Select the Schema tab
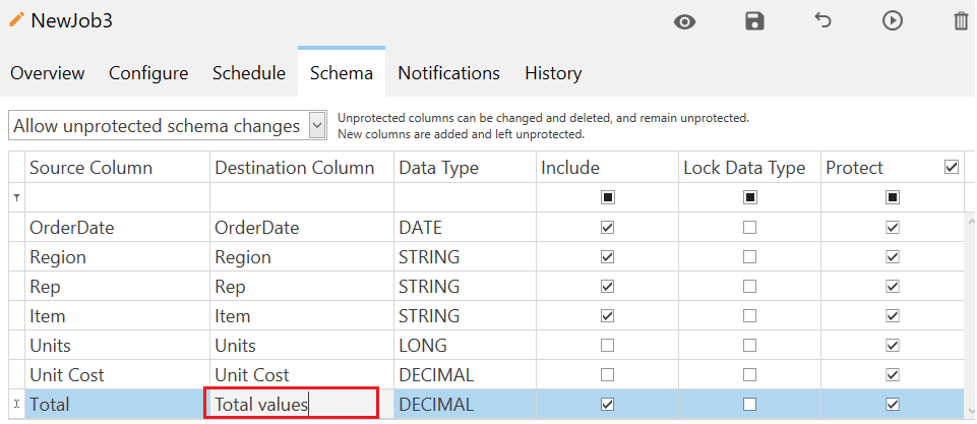977x424 pixels. click(341, 73)
